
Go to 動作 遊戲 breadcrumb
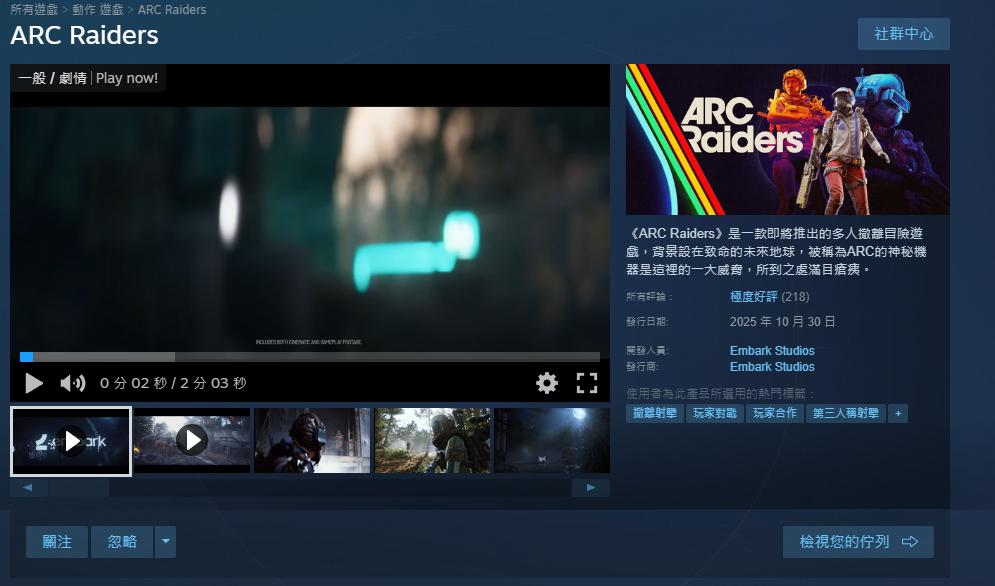point(98,10)
